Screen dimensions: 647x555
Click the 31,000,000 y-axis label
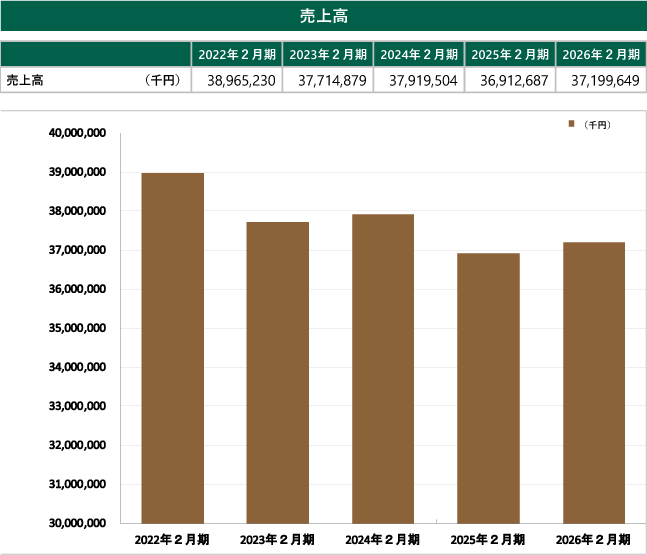(77, 484)
